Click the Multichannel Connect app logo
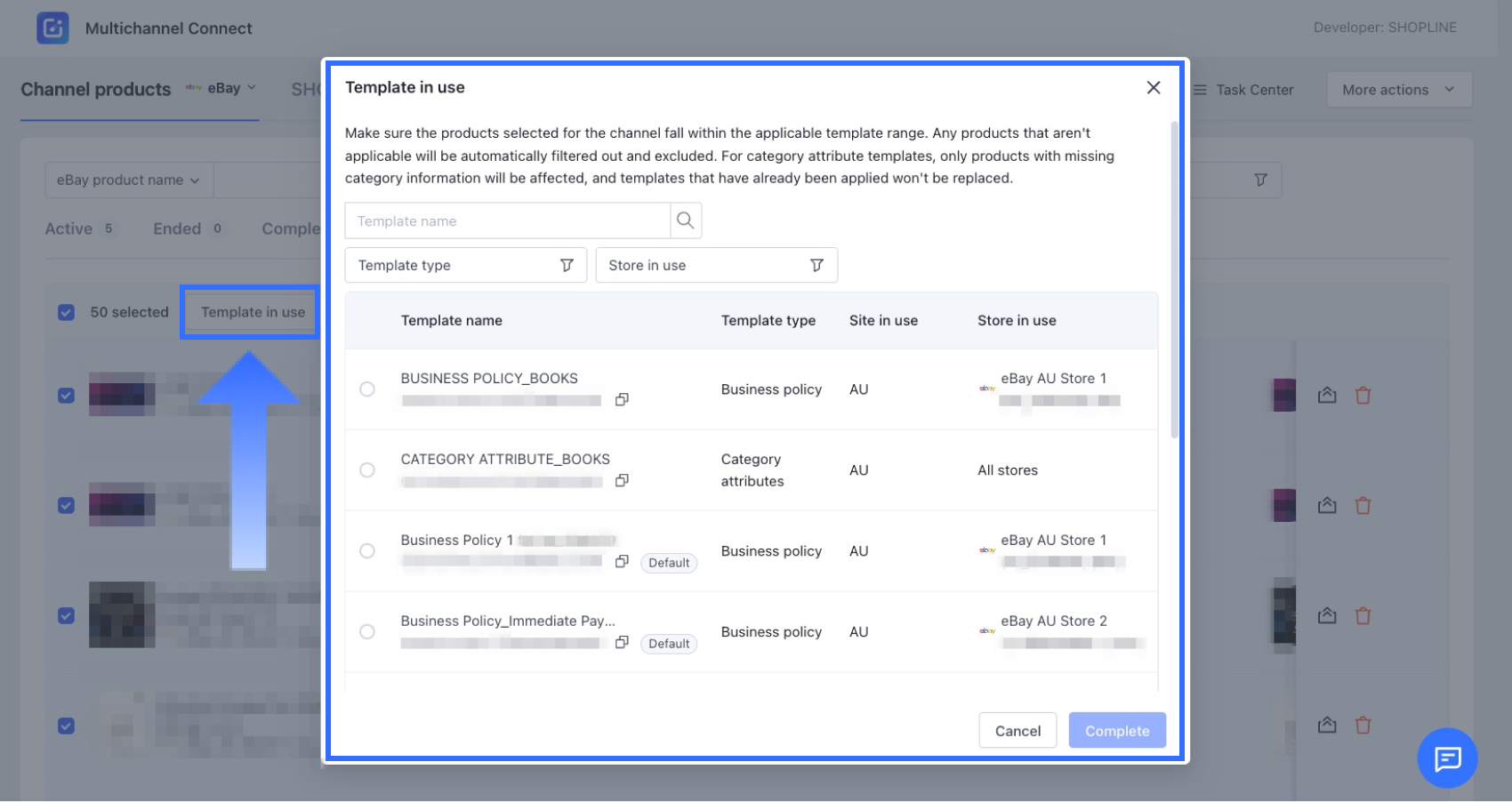 [52, 28]
